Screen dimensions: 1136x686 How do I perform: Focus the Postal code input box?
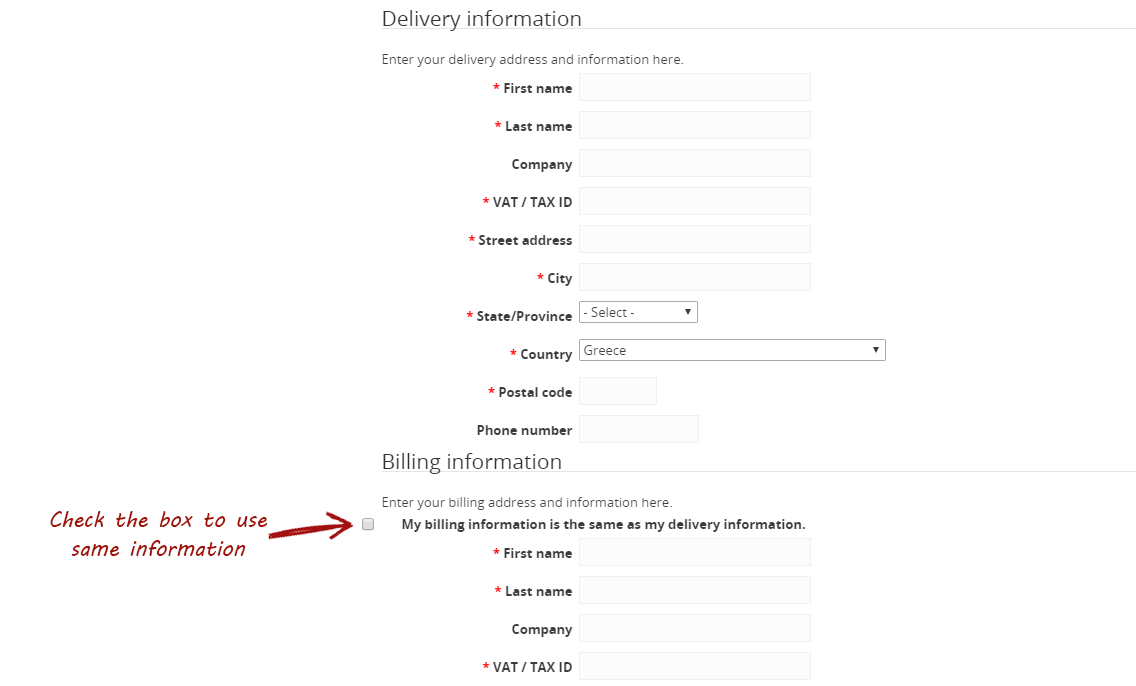click(618, 391)
